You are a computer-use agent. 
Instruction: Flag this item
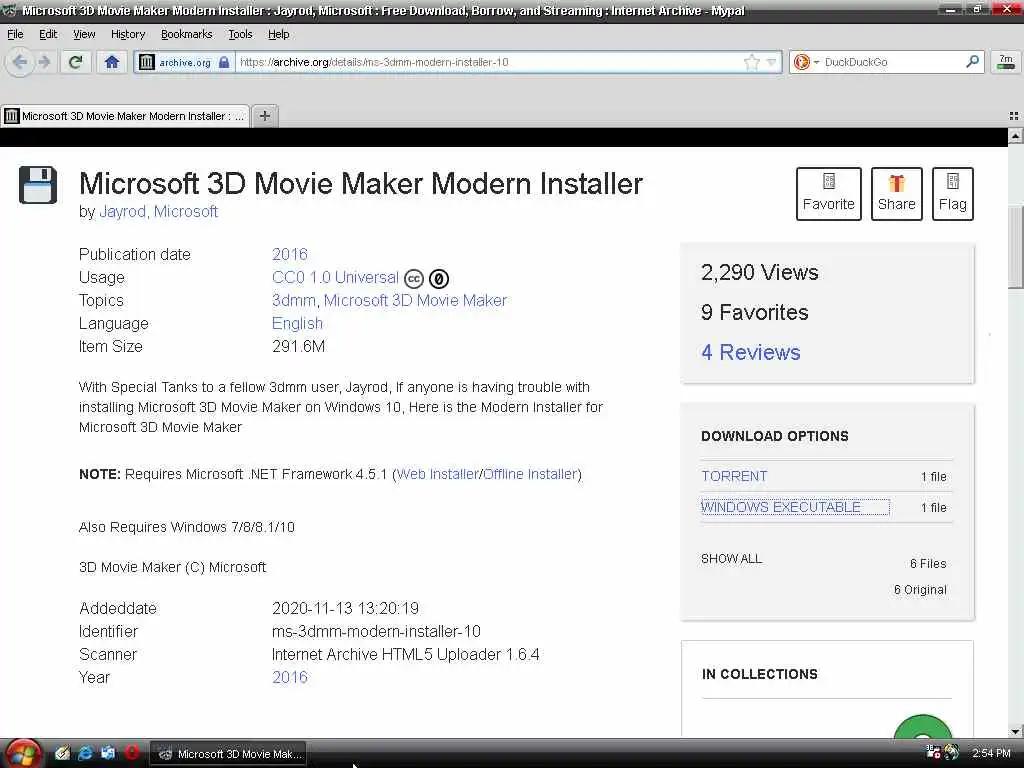tap(952, 193)
